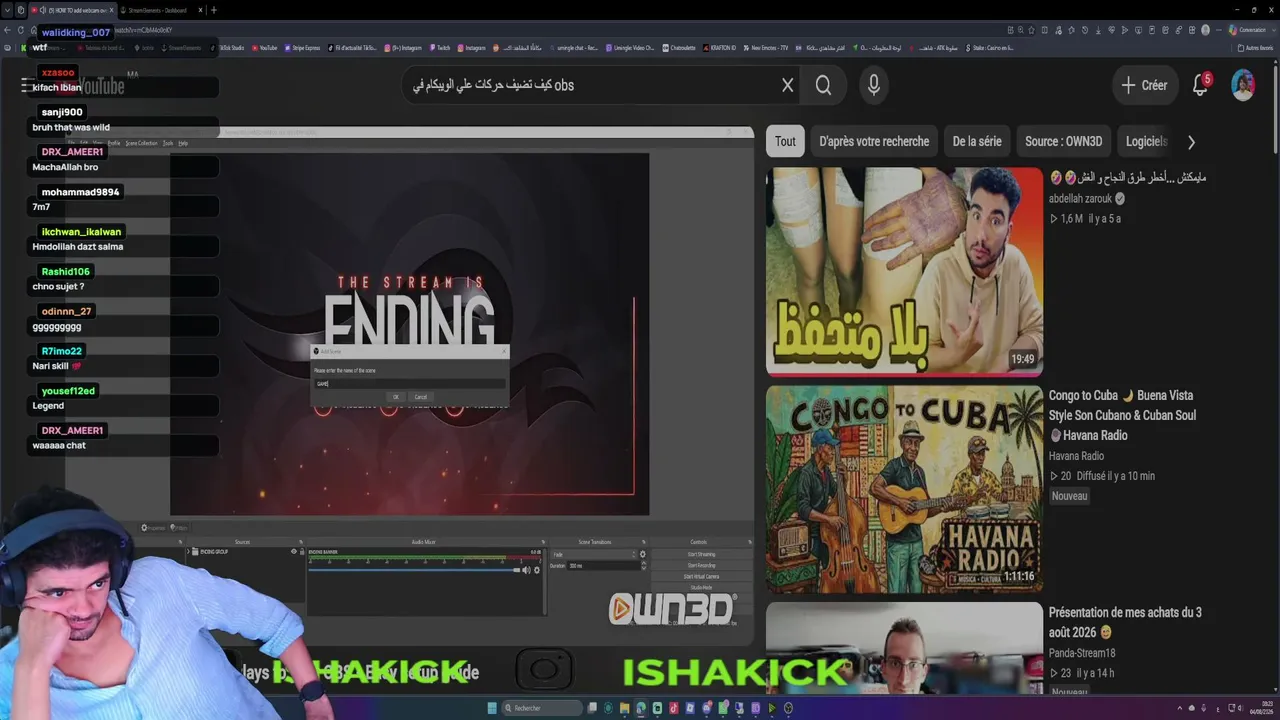Screen dimensions: 1280x720
Task: Select the 'D'après votre recherche' chip
Action: click(x=874, y=142)
